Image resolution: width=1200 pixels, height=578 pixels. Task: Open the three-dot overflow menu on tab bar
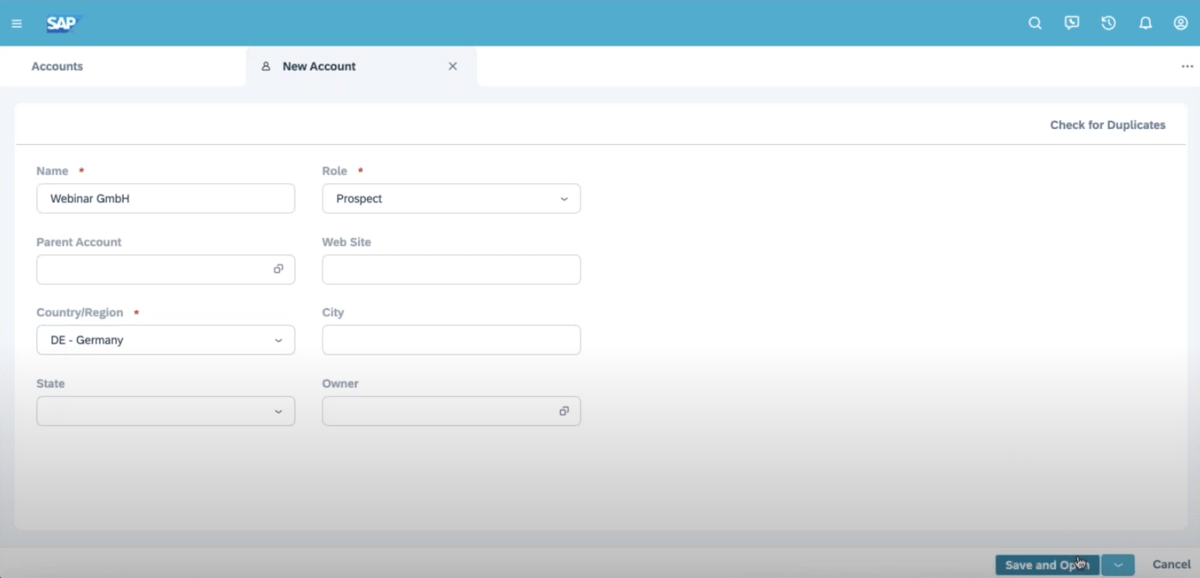click(1187, 67)
